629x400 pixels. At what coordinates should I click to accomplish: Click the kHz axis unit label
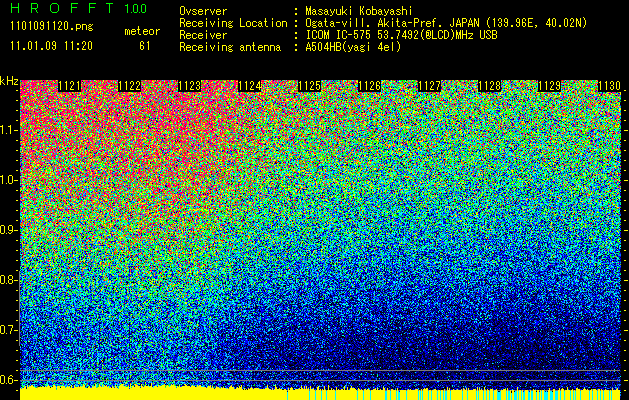coord(9,81)
